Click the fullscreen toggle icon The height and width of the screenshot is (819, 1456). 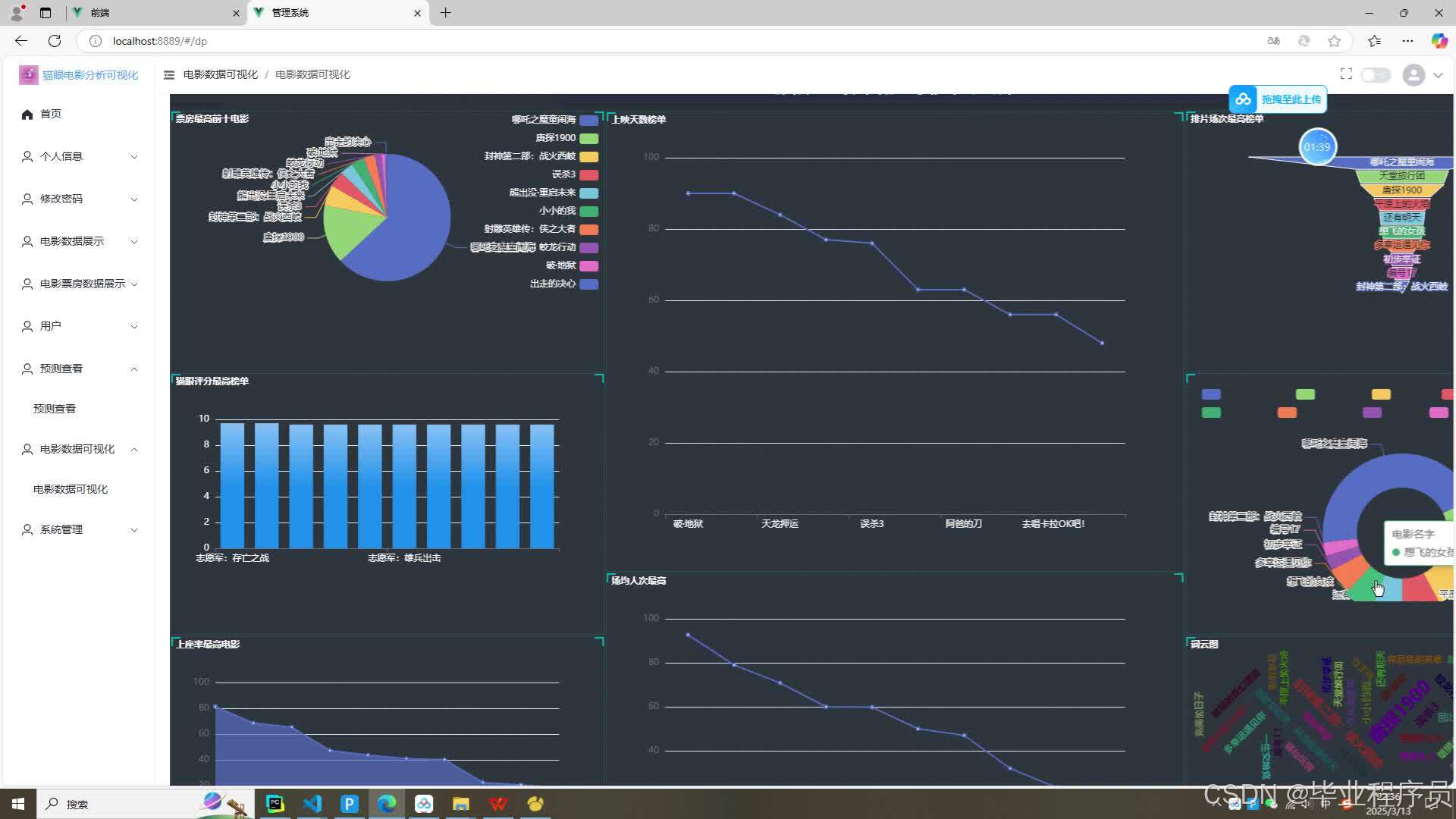coord(1346,74)
